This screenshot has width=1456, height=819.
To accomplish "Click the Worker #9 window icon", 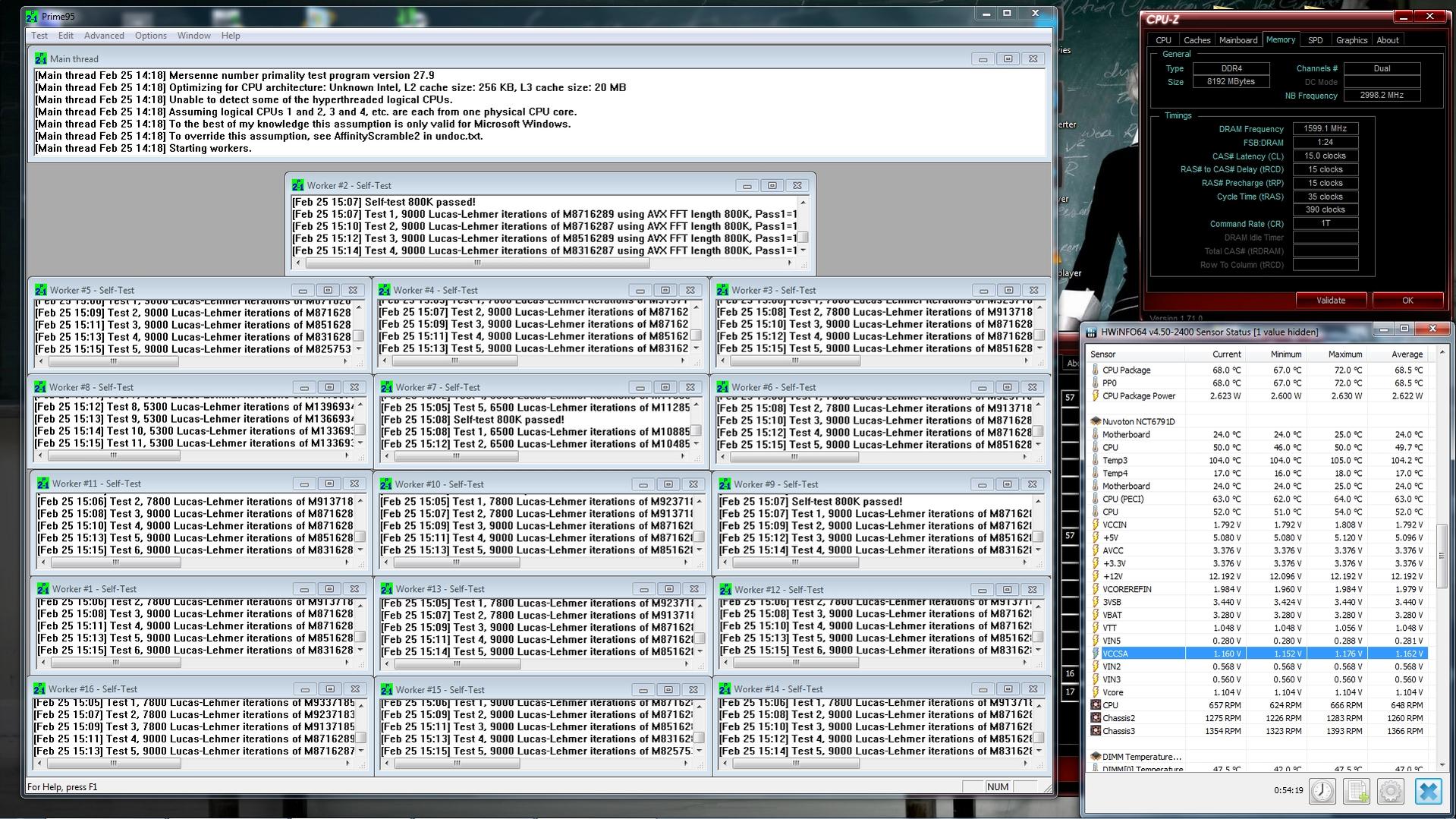I will pos(725,484).
